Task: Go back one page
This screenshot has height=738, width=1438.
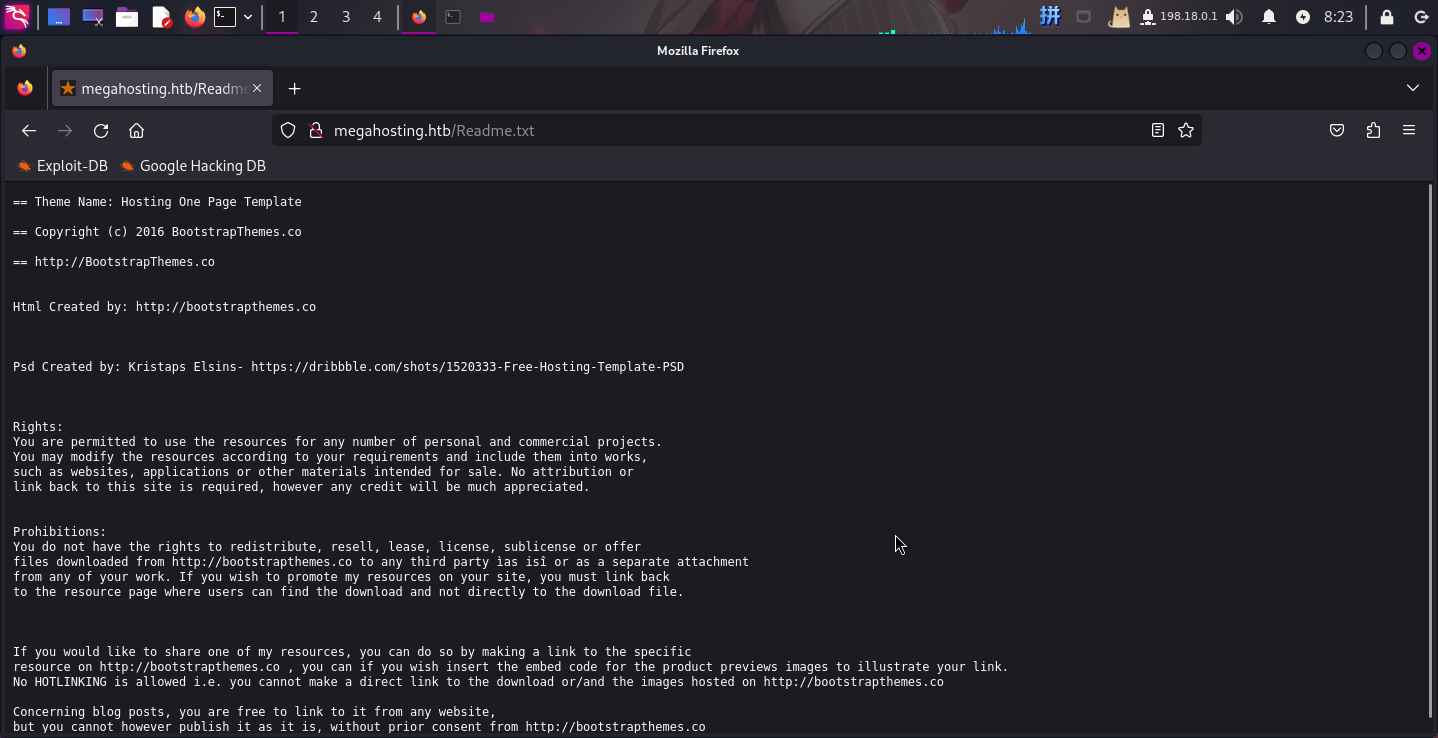Action: coord(29,130)
